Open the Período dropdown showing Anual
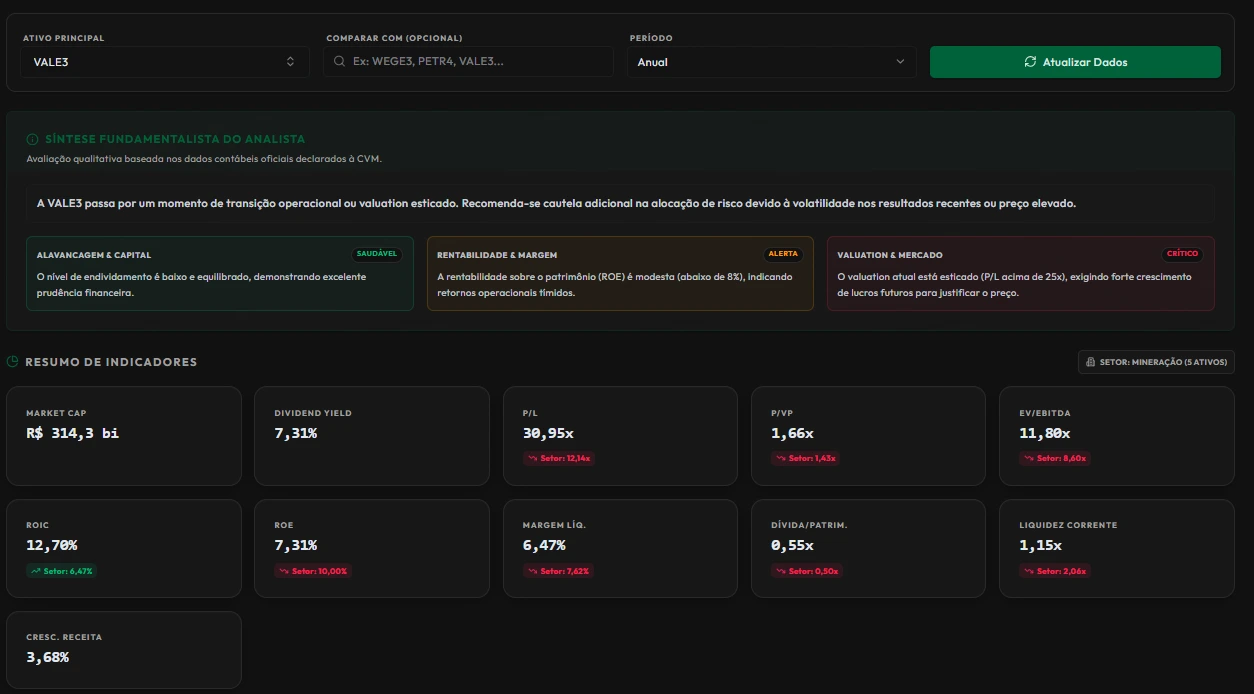The height and width of the screenshot is (694, 1254). [772, 62]
